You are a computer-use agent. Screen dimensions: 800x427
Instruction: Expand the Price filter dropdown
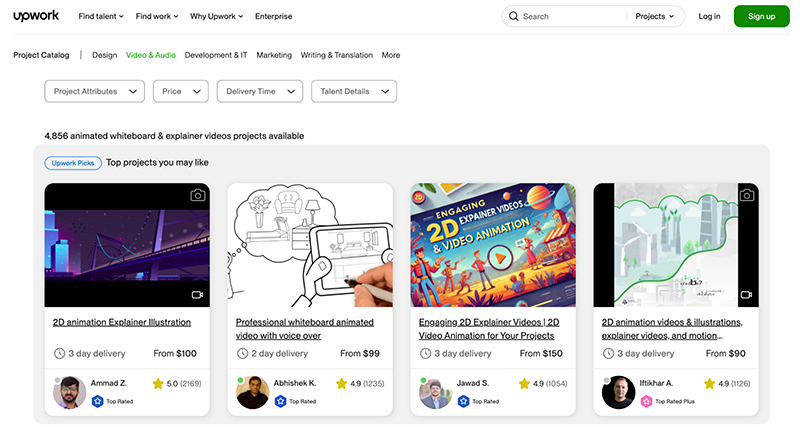coord(181,91)
